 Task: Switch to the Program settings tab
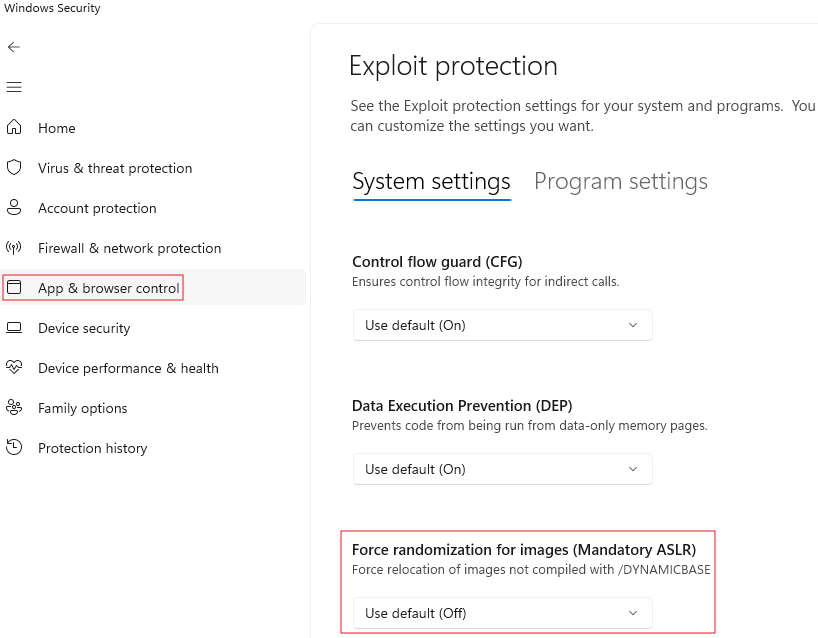(620, 181)
